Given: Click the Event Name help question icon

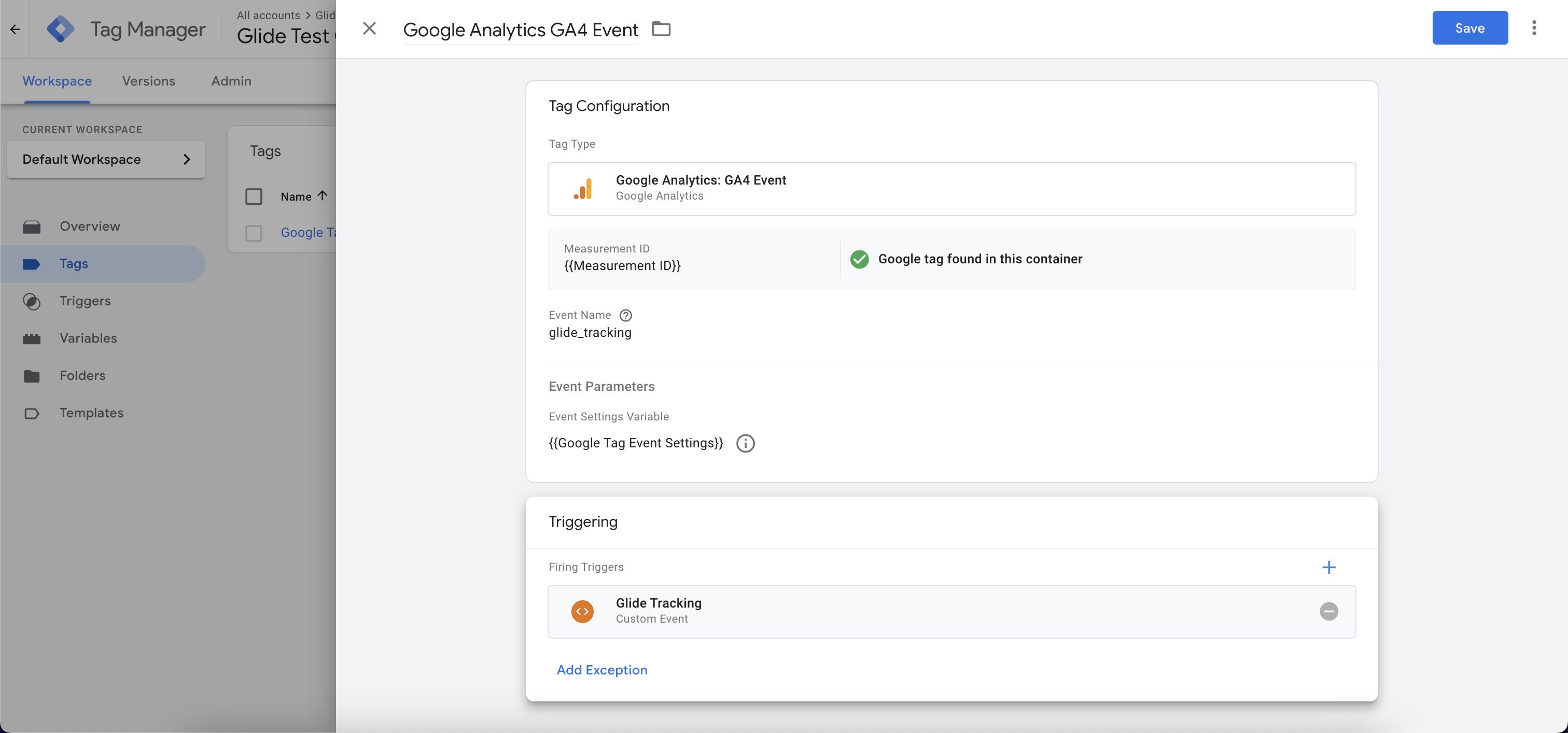Looking at the screenshot, I should (625, 315).
